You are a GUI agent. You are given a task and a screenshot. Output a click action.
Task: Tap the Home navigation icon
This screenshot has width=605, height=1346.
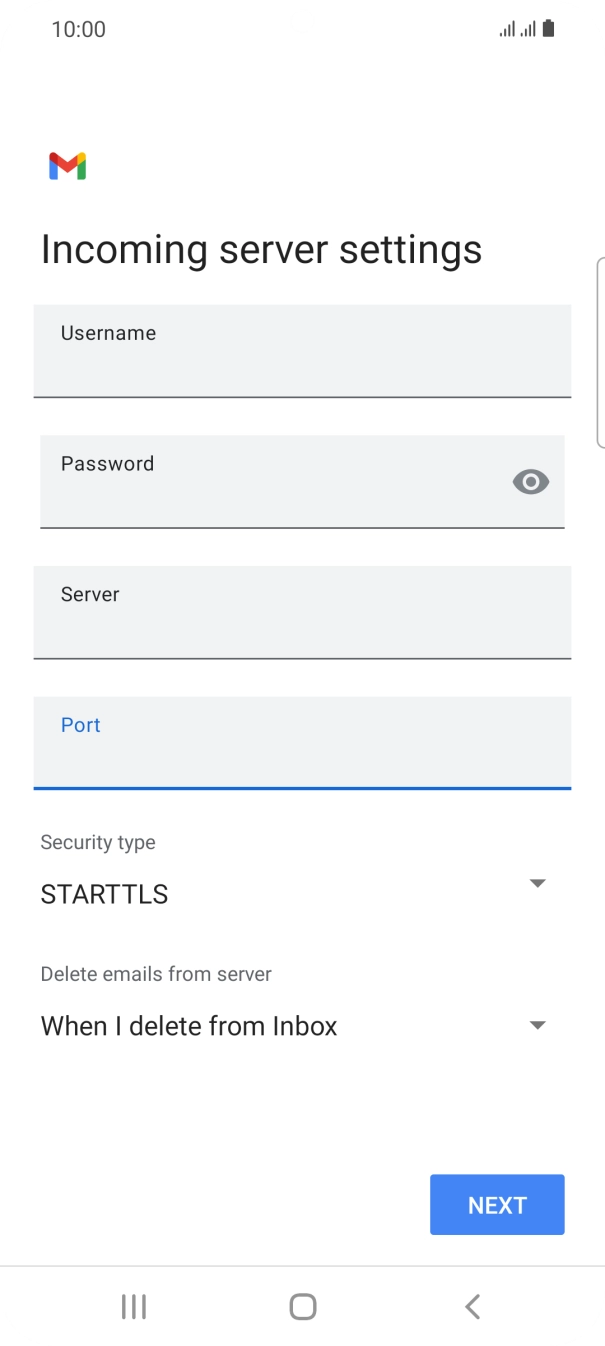(x=302, y=1306)
